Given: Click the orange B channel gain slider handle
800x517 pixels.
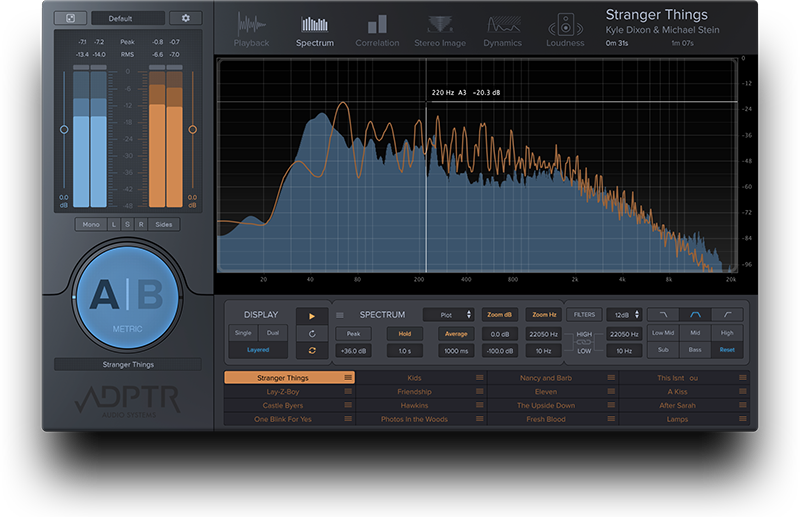Looking at the screenshot, I should [x=193, y=129].
